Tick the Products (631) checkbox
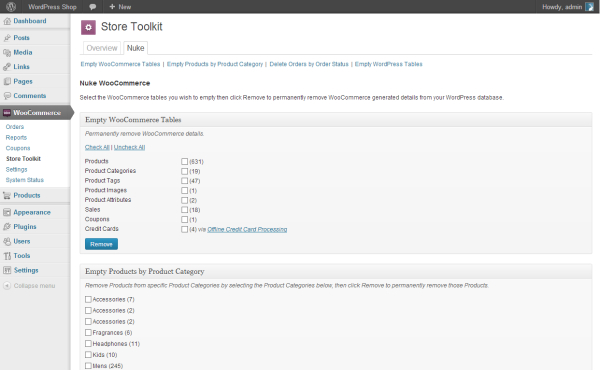 184,161
